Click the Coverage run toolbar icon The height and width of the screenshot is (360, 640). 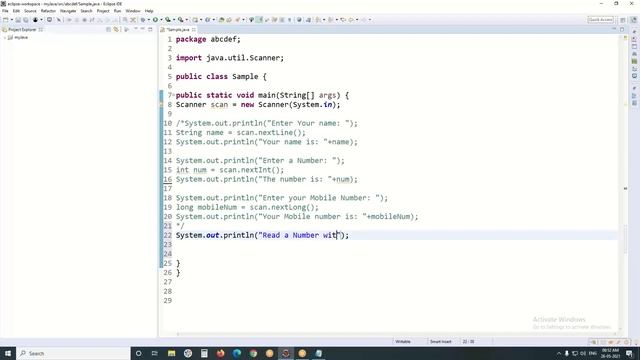coord(168,20)
